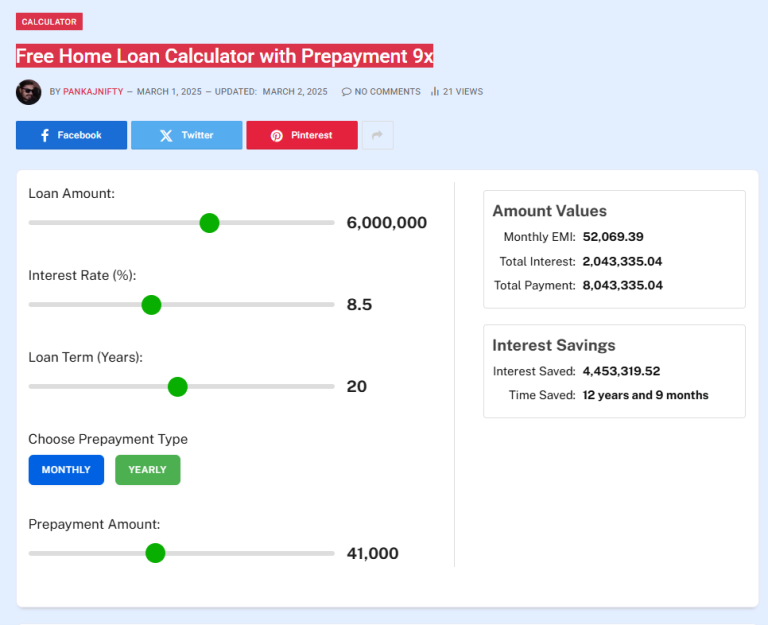Click the MARCH 1, 2025 publish date
This screenshot has height=625, width=768.
pyautogui.click(x=169, y=92)
